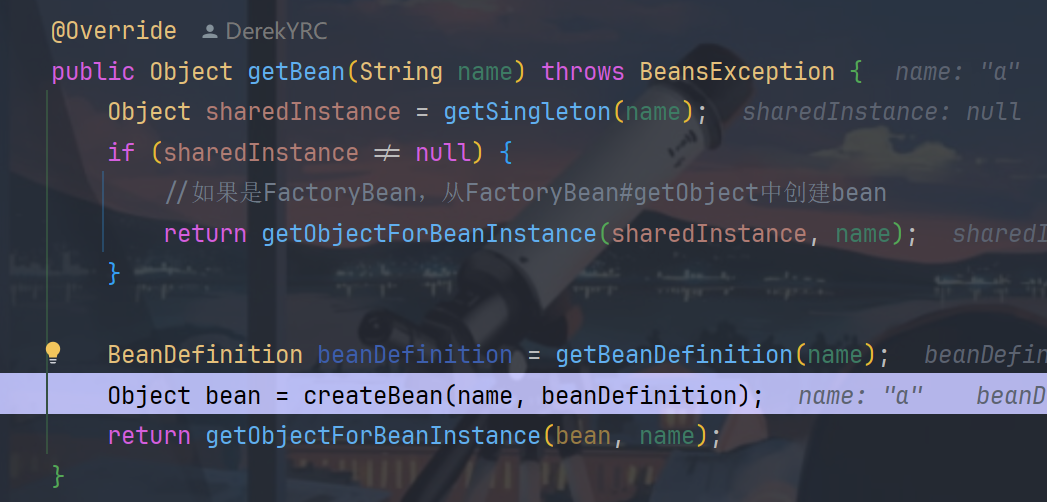Click the @Override annotation
The width and height of the screenshot is (1047, 502).
coord(114,31)
